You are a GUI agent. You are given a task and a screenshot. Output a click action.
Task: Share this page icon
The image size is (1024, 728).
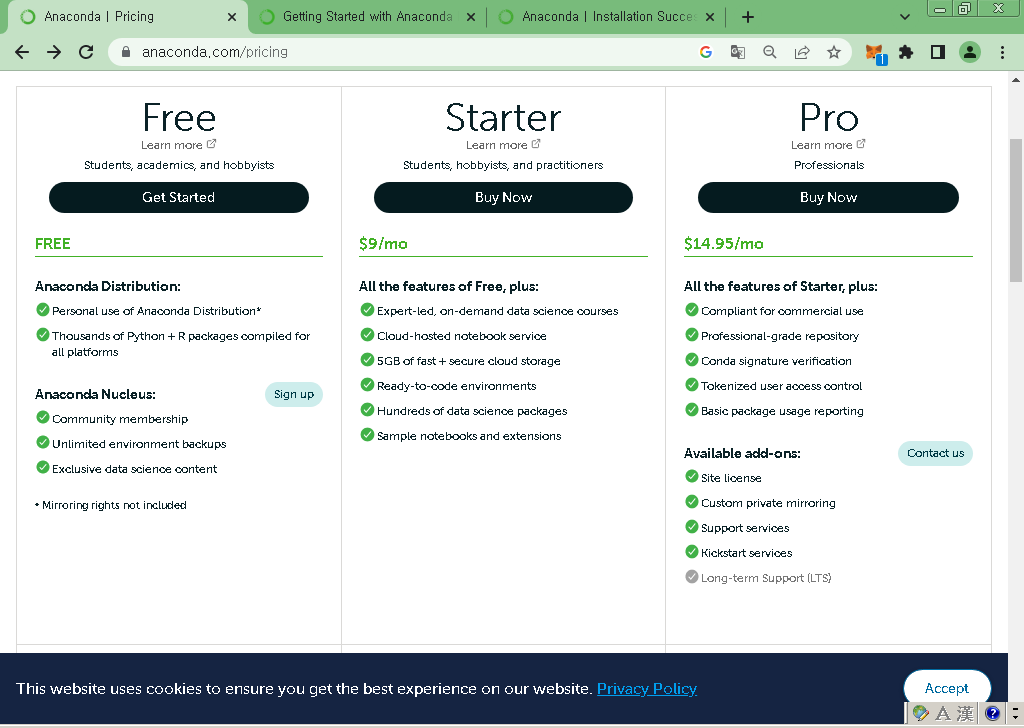coord(802,52)
